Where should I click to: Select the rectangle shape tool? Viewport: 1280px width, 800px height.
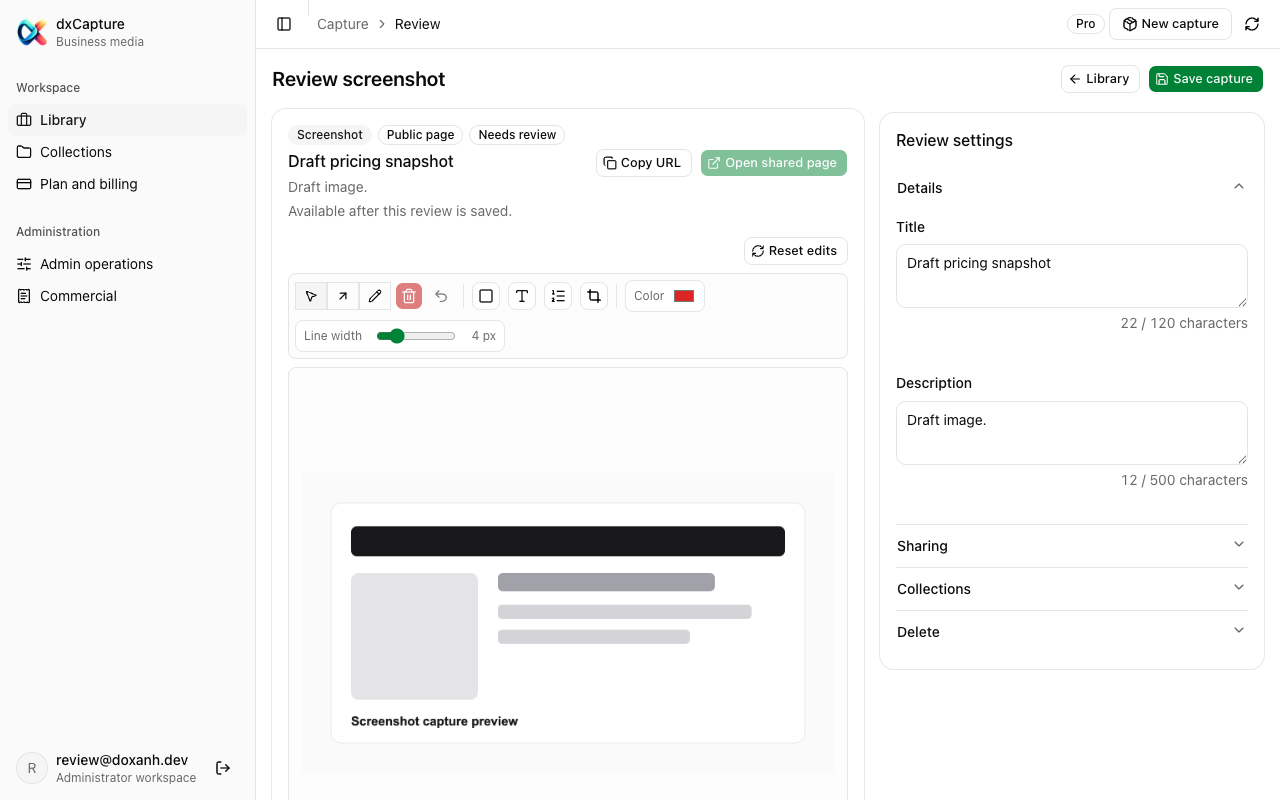pyautogui.click(x=486, y=296)
